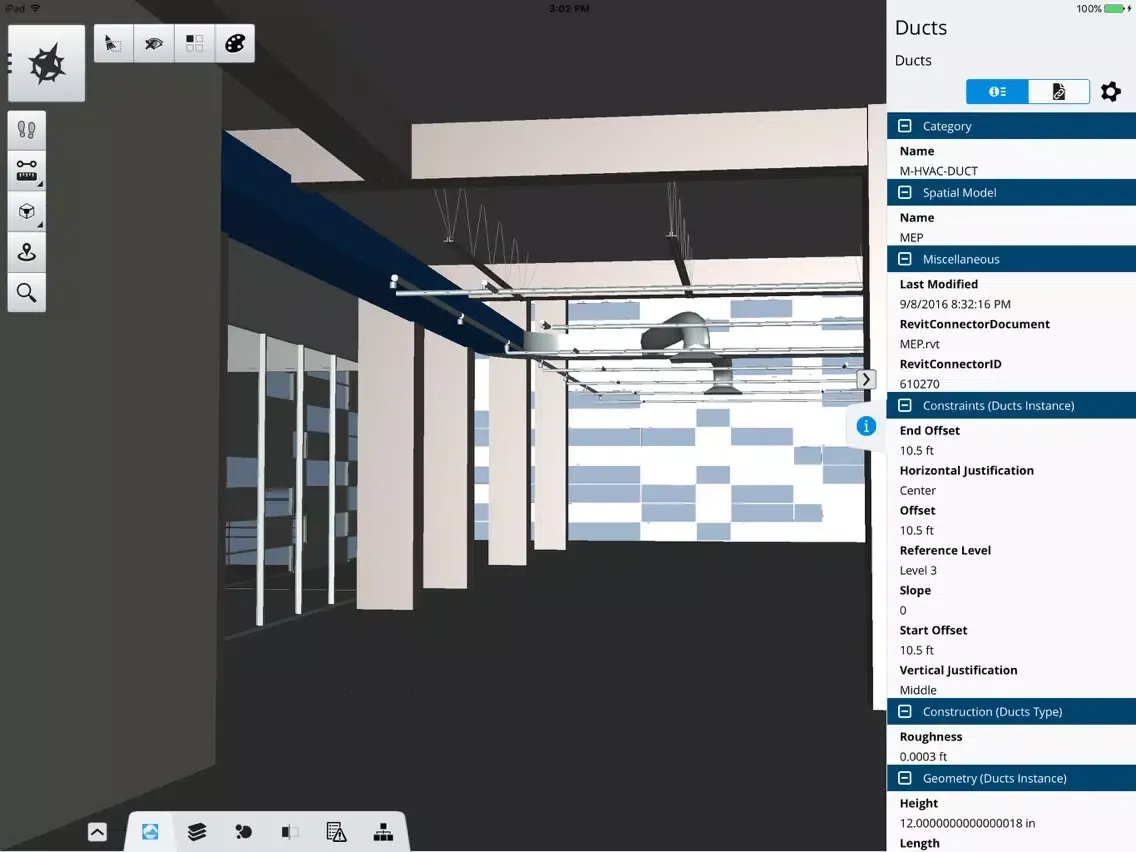Open the magnifier search tool
The image size is (1136, 852).
[27, 293]
